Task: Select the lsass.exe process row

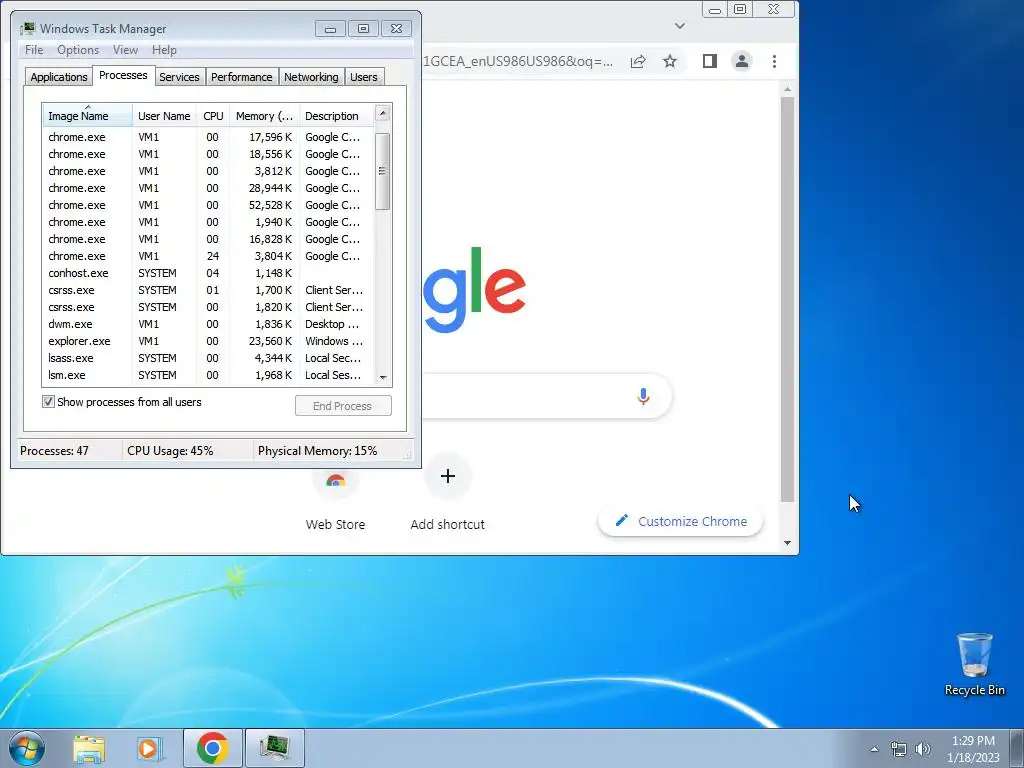Action: (x=209, y=358)
